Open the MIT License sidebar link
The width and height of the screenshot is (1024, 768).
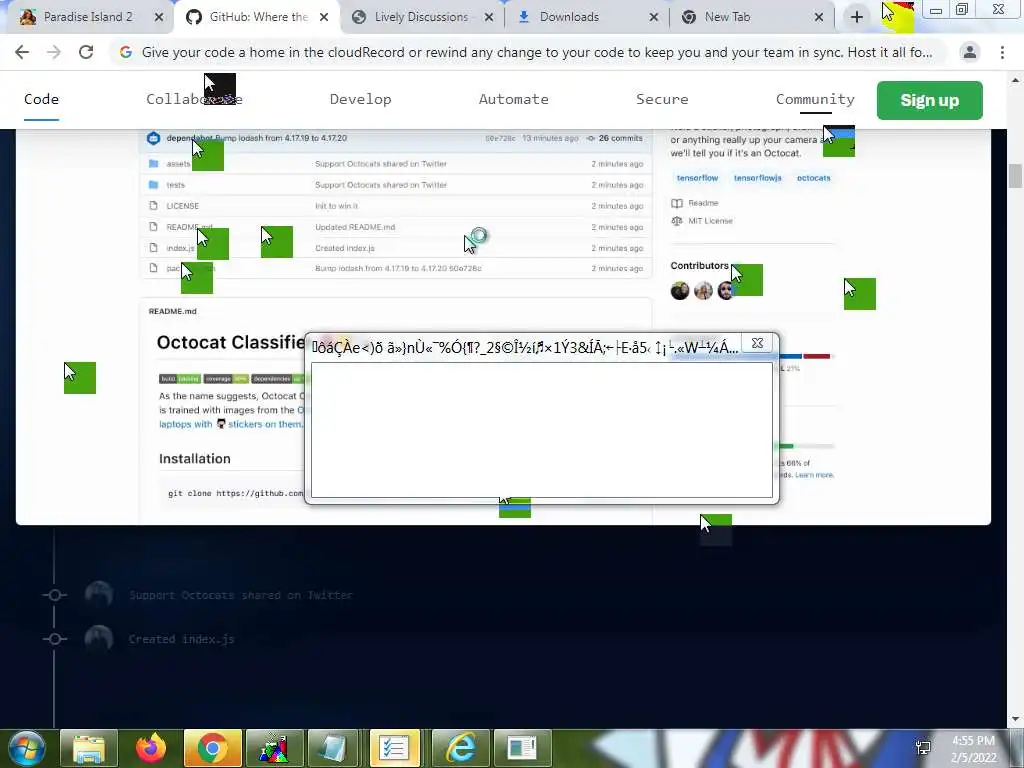click(x=703, y=221)
